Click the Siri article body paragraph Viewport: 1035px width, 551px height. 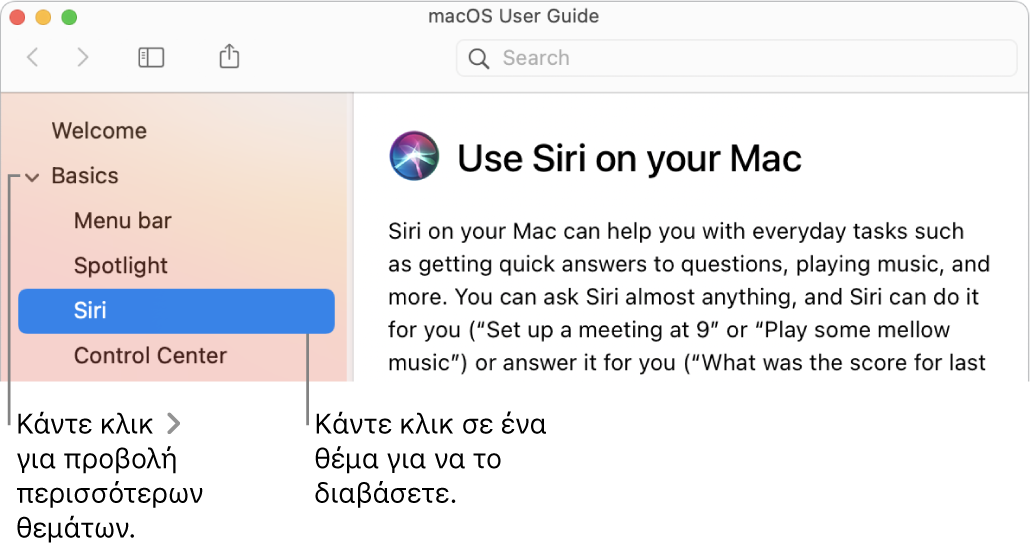(688, 297)
